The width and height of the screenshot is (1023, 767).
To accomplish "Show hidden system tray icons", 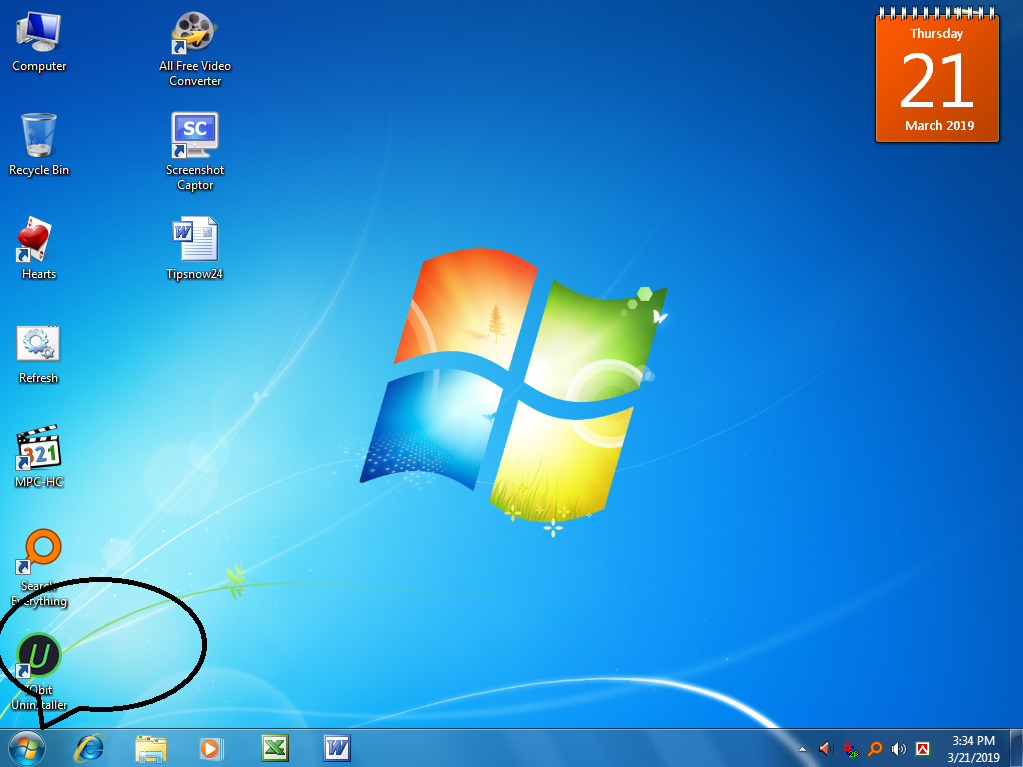I will tap(802, 749).
